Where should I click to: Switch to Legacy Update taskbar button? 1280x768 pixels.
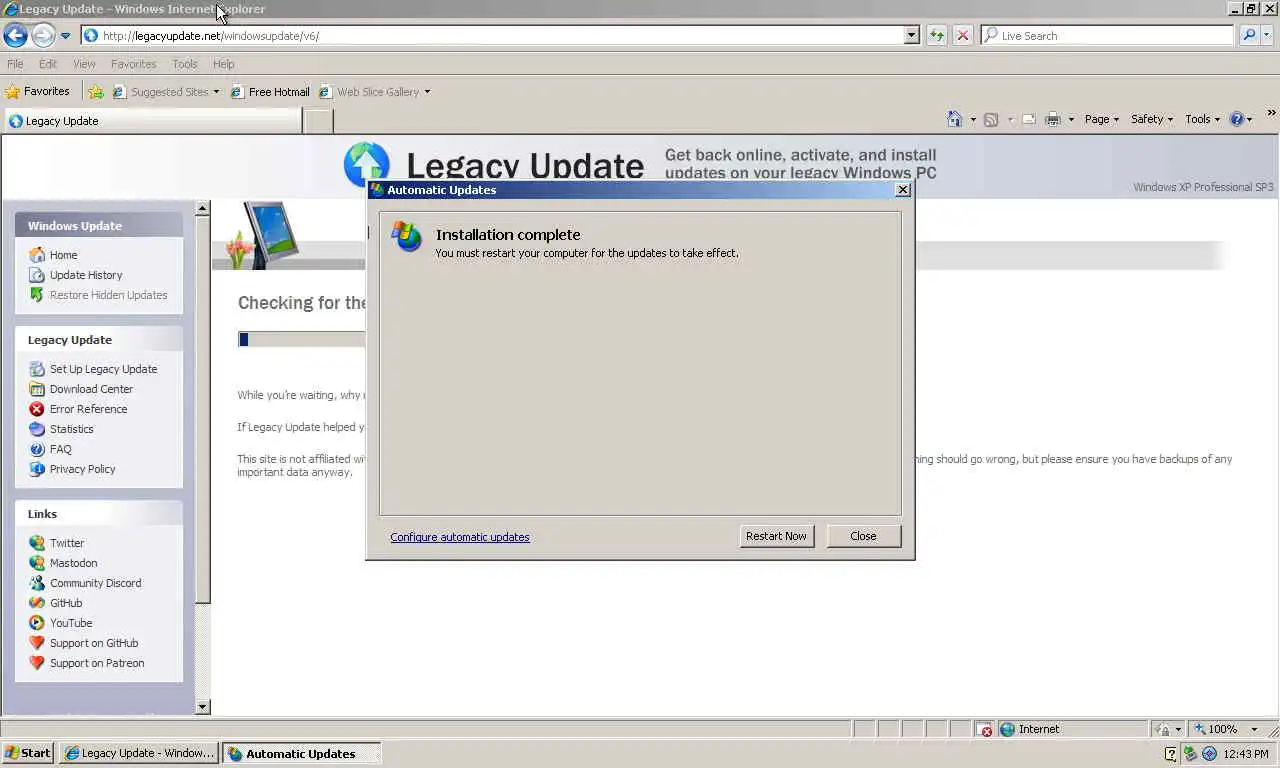(x=139, y=753)
